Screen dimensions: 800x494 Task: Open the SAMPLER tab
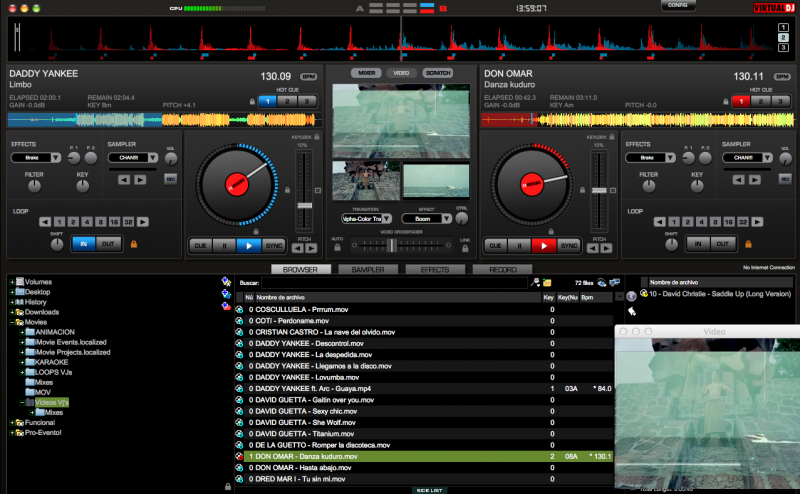(368, 269)
